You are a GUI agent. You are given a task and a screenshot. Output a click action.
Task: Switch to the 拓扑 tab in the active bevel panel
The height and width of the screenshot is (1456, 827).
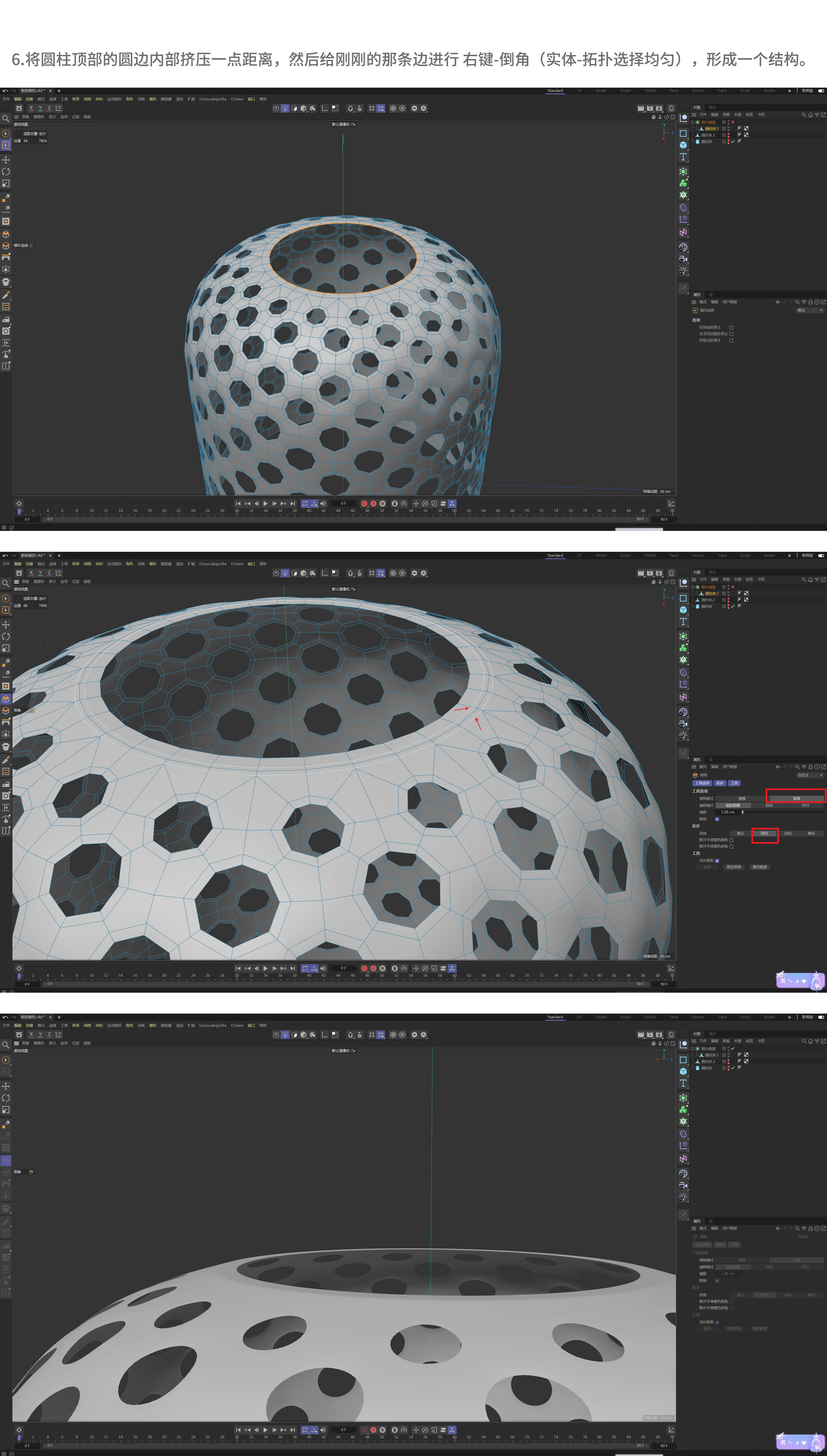[720, 783]
